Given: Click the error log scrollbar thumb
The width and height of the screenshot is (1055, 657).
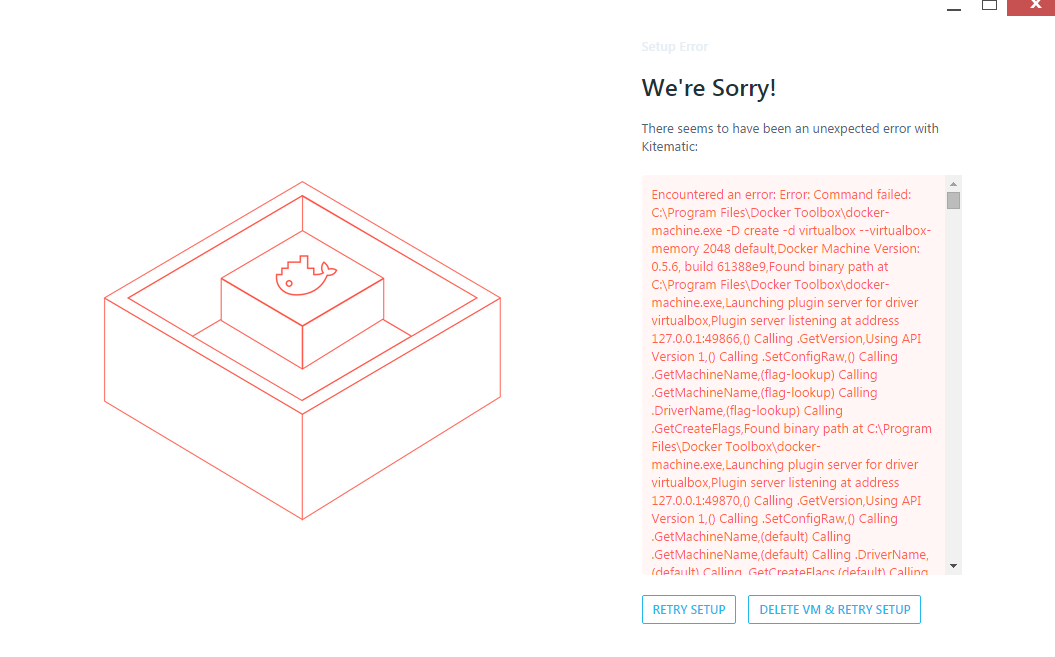Looking at the screenshot, I should [953, 201].
